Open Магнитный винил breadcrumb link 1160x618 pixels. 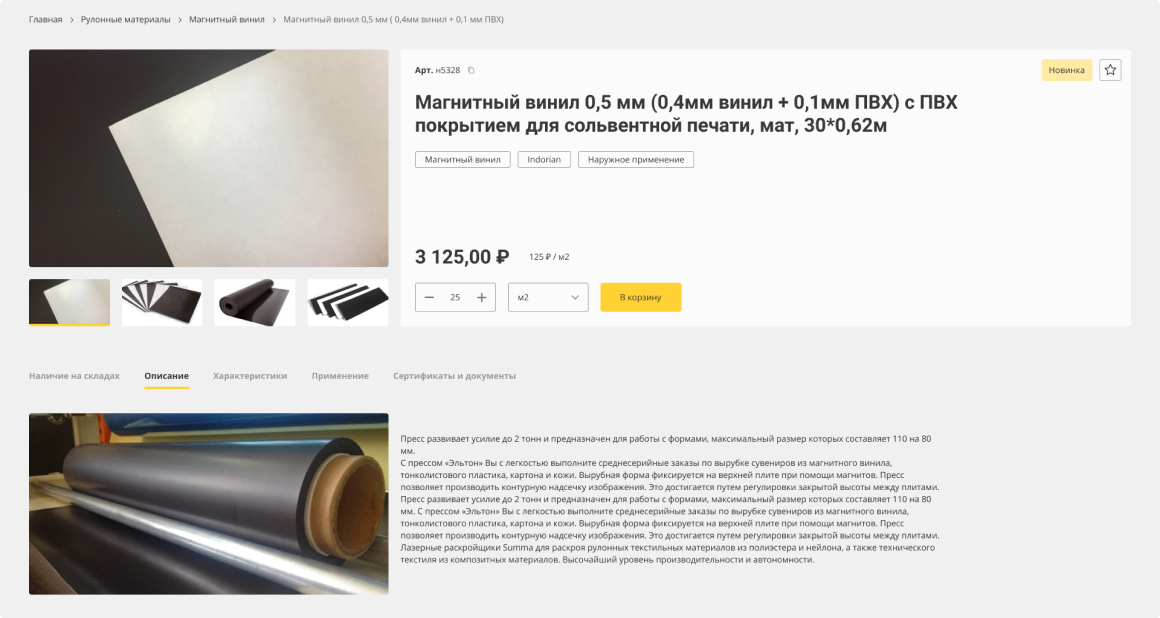[226, 19]
